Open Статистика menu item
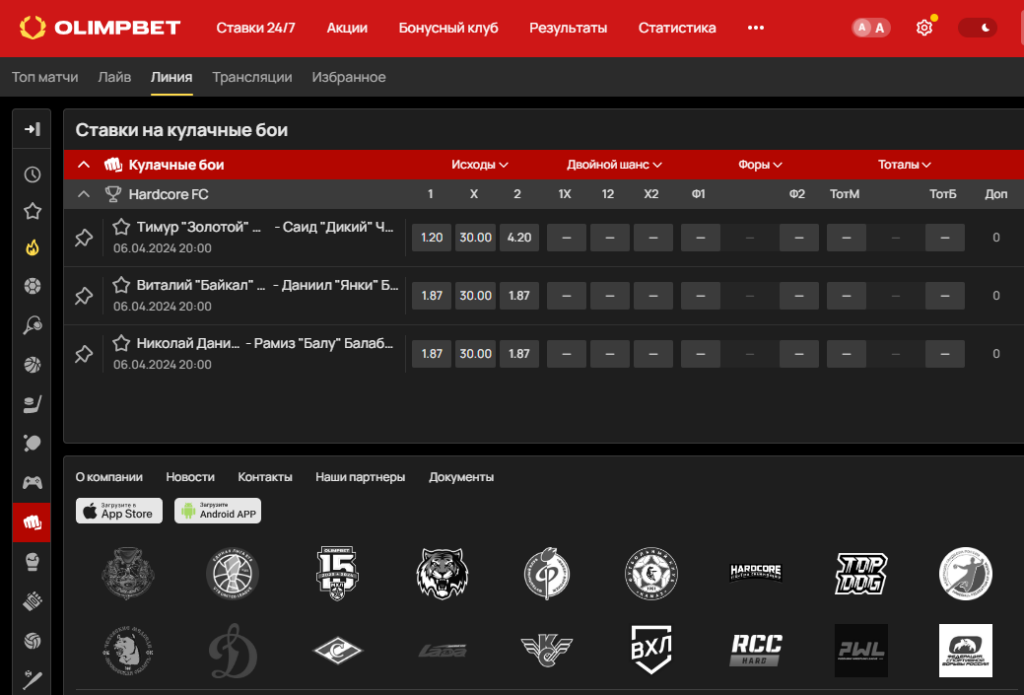This screenshot has height=695, width=1024. click(677, 27)
